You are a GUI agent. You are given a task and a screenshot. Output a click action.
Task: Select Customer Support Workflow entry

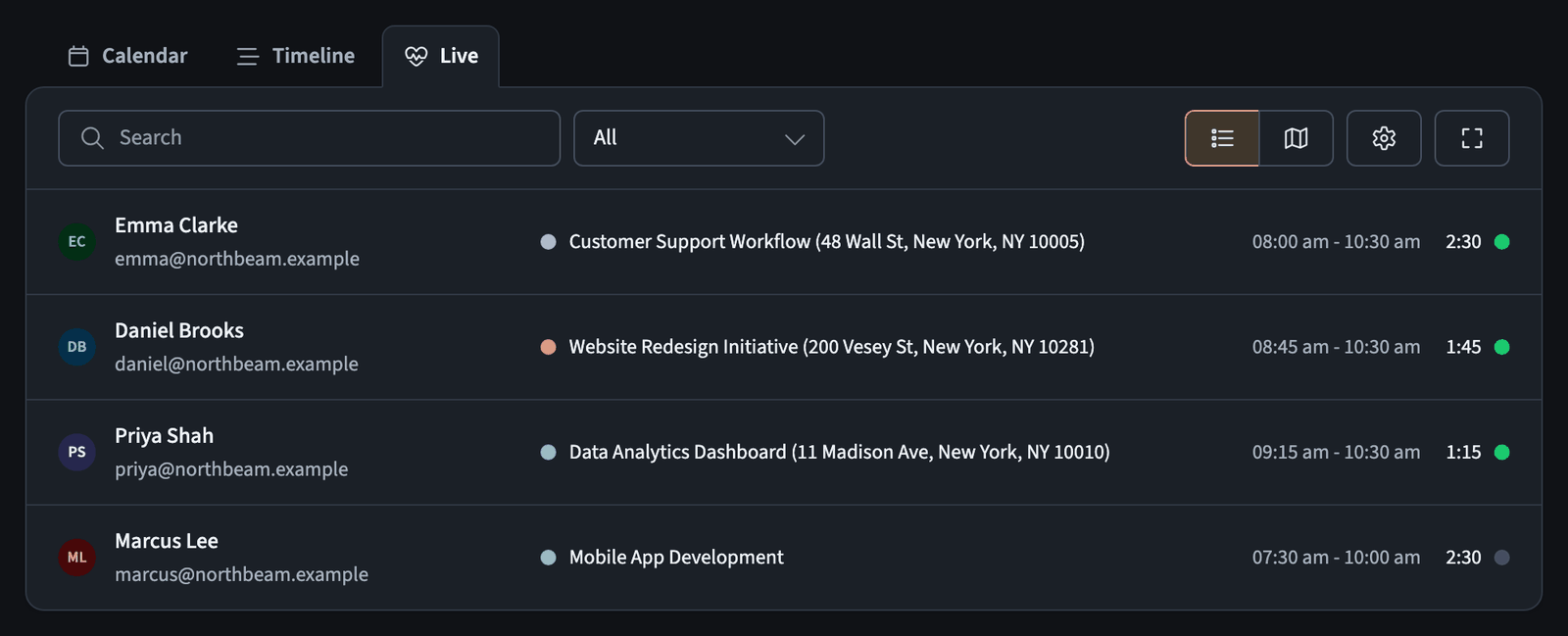[x=826, y=242]
